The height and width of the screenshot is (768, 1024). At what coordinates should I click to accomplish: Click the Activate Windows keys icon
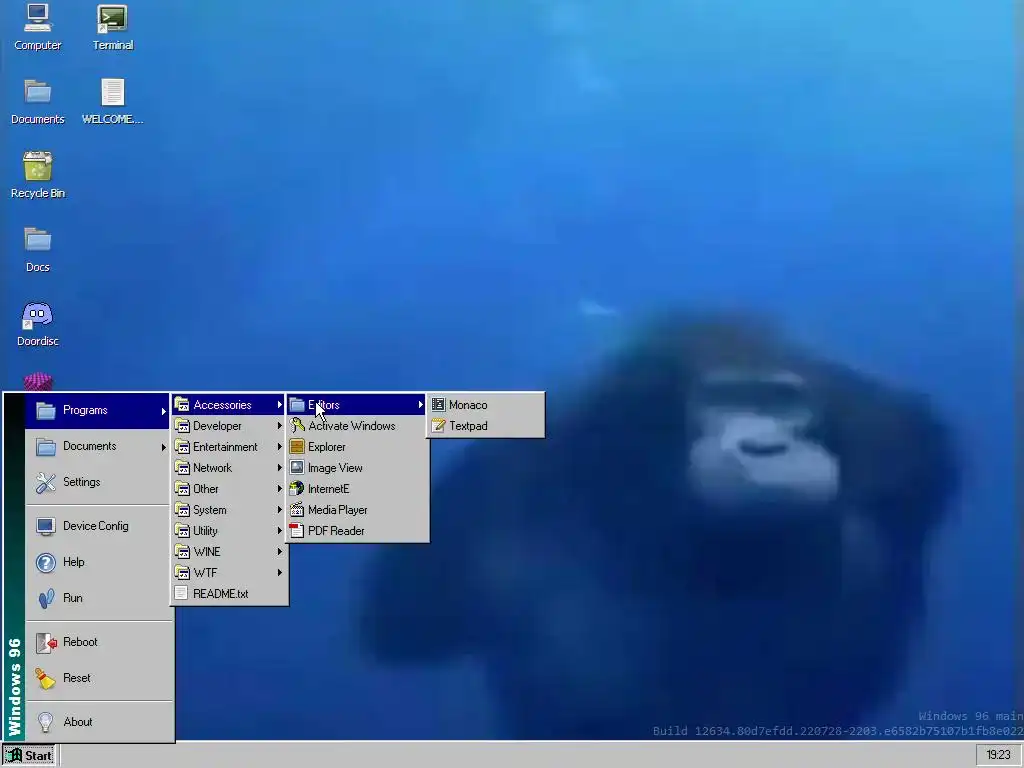click(x=297, y=426)
